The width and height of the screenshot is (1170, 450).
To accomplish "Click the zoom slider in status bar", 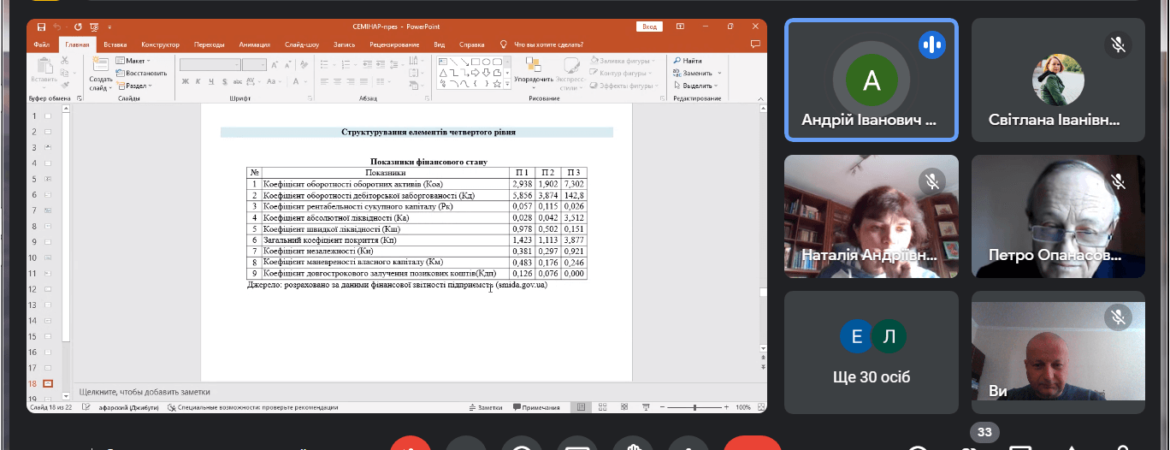I will click(695, 407).
